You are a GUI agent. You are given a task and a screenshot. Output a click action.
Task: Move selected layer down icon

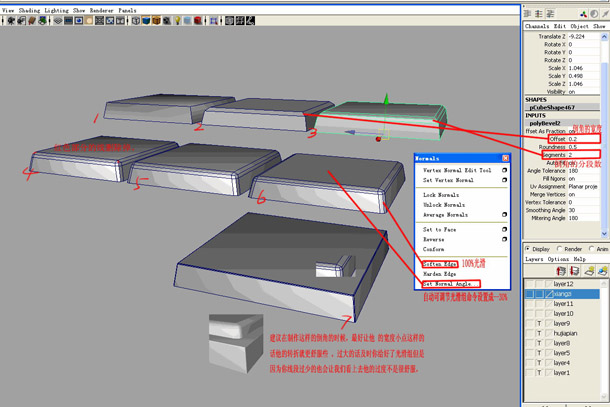point(574,270)
